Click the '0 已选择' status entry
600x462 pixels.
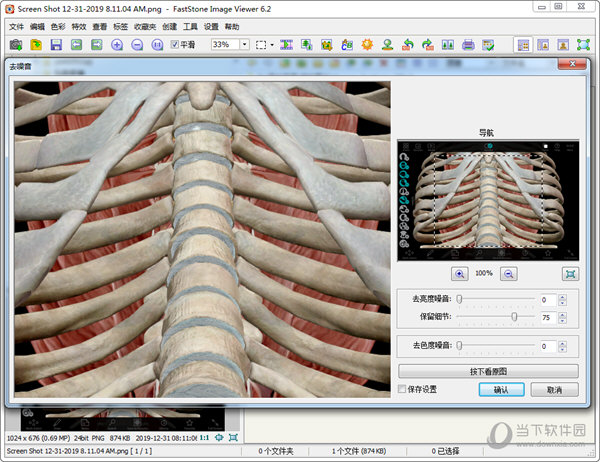(445, 451)
